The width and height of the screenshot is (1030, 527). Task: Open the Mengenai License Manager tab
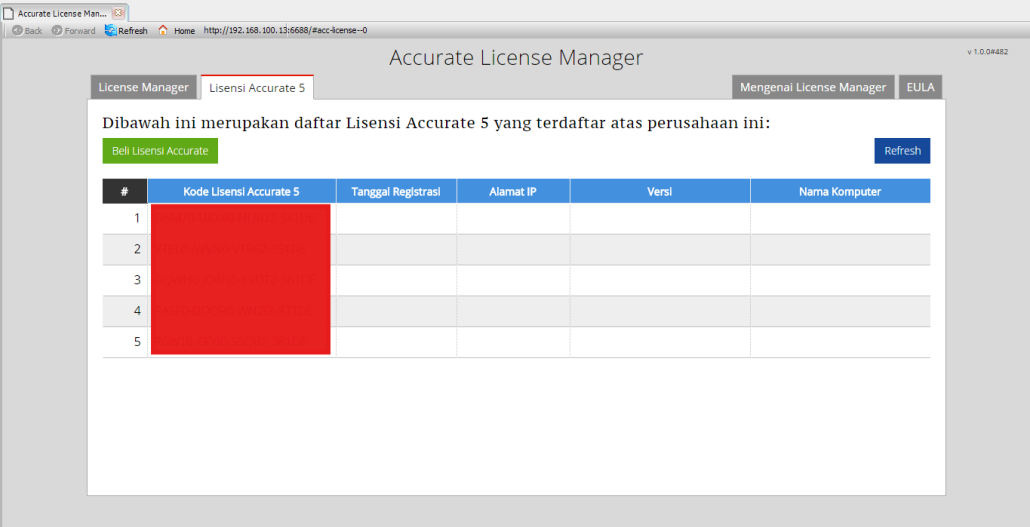(812, 88)
